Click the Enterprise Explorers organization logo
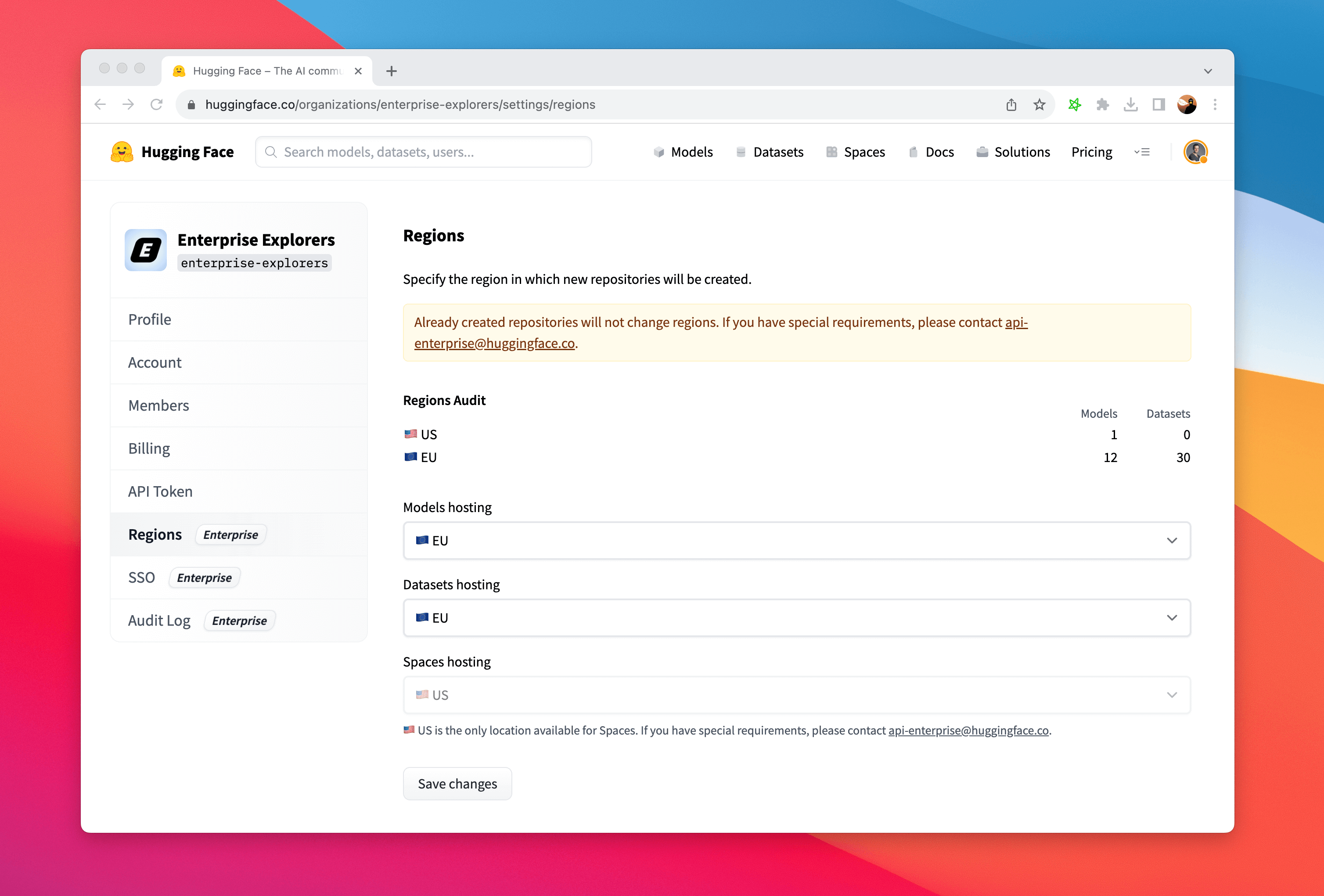Screen dimensions: 1324x896 click(146, 250)
